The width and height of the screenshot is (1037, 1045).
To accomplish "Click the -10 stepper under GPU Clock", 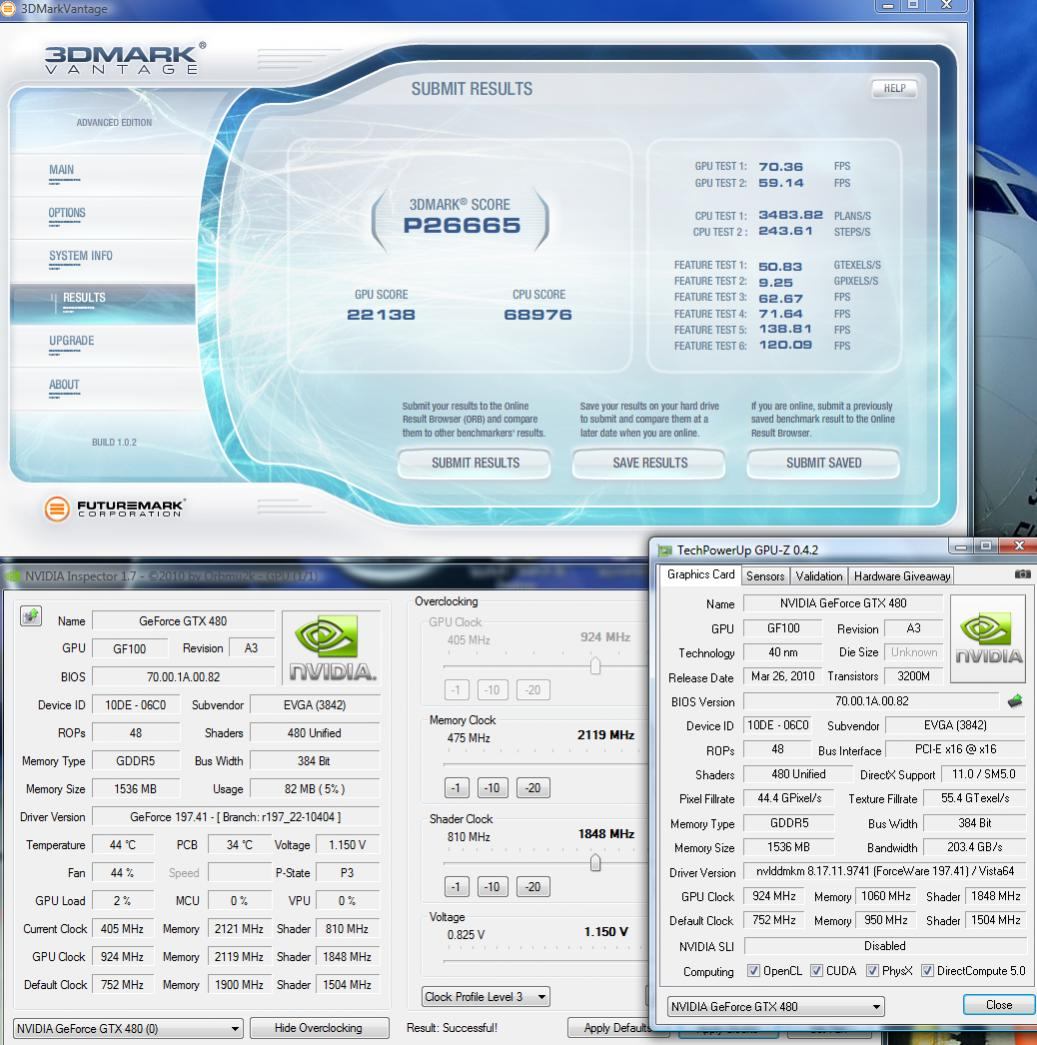I will coord(492,690).
